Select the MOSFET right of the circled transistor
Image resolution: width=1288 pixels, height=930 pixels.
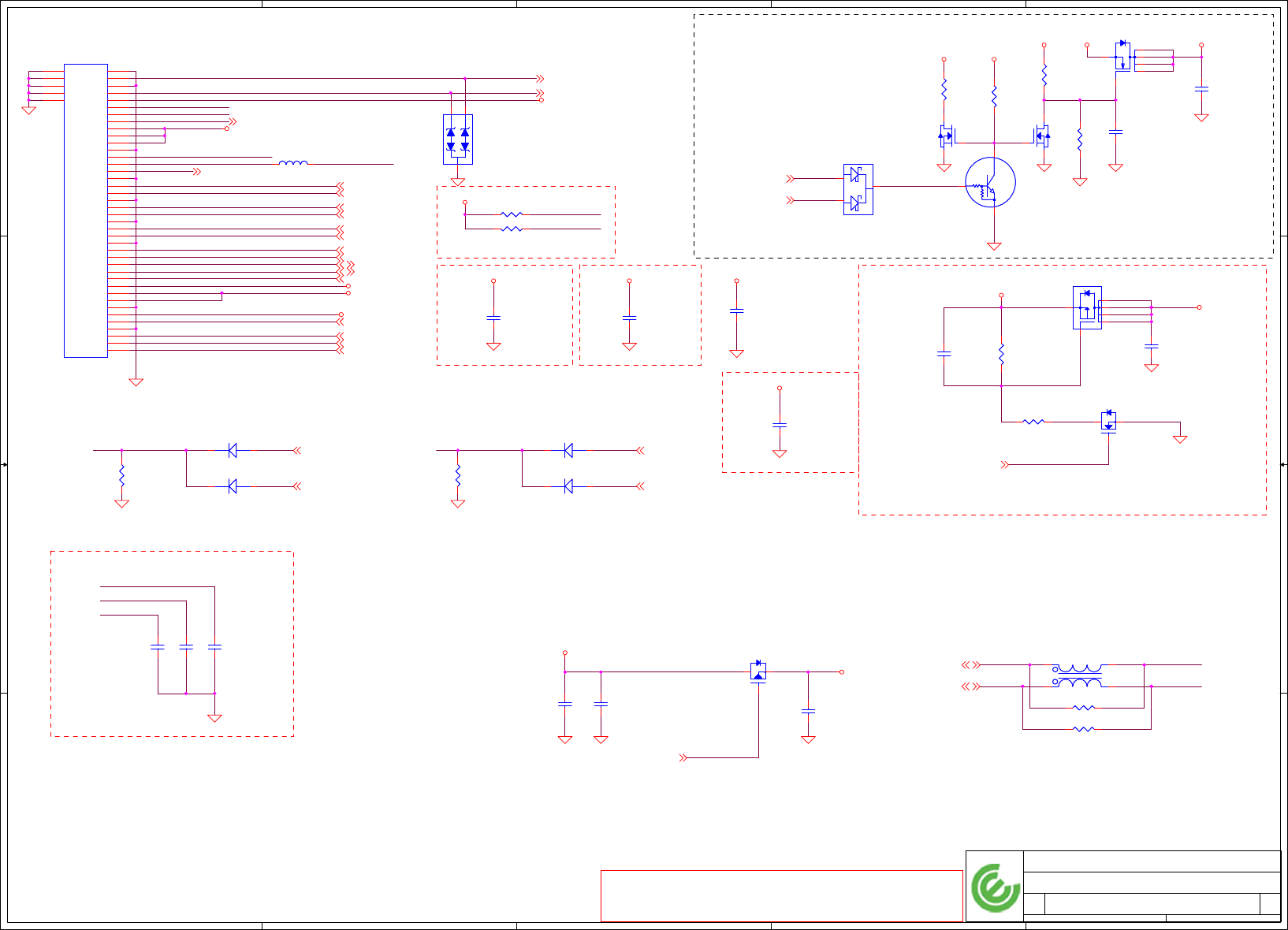click(1042, 136)
